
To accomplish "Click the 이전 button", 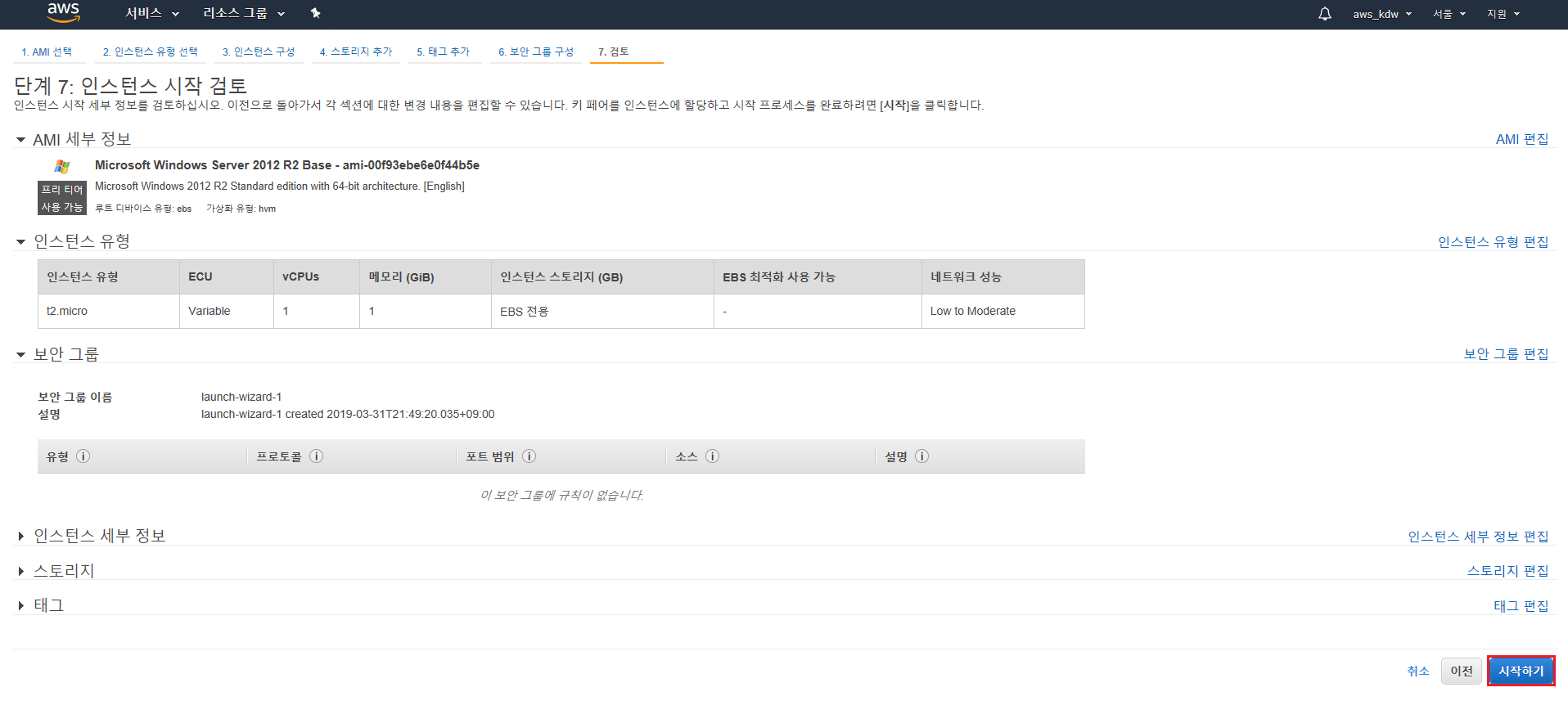I will pyautogui.click(x=1462, y=671).
